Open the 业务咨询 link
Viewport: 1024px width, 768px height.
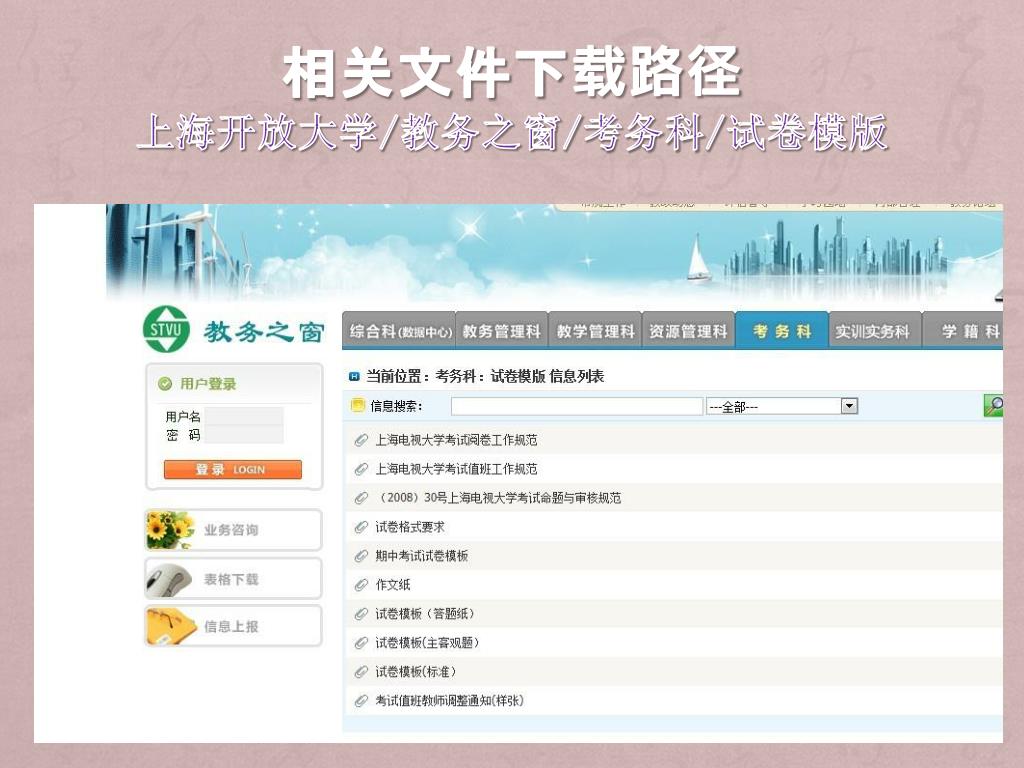pos(233,530)
